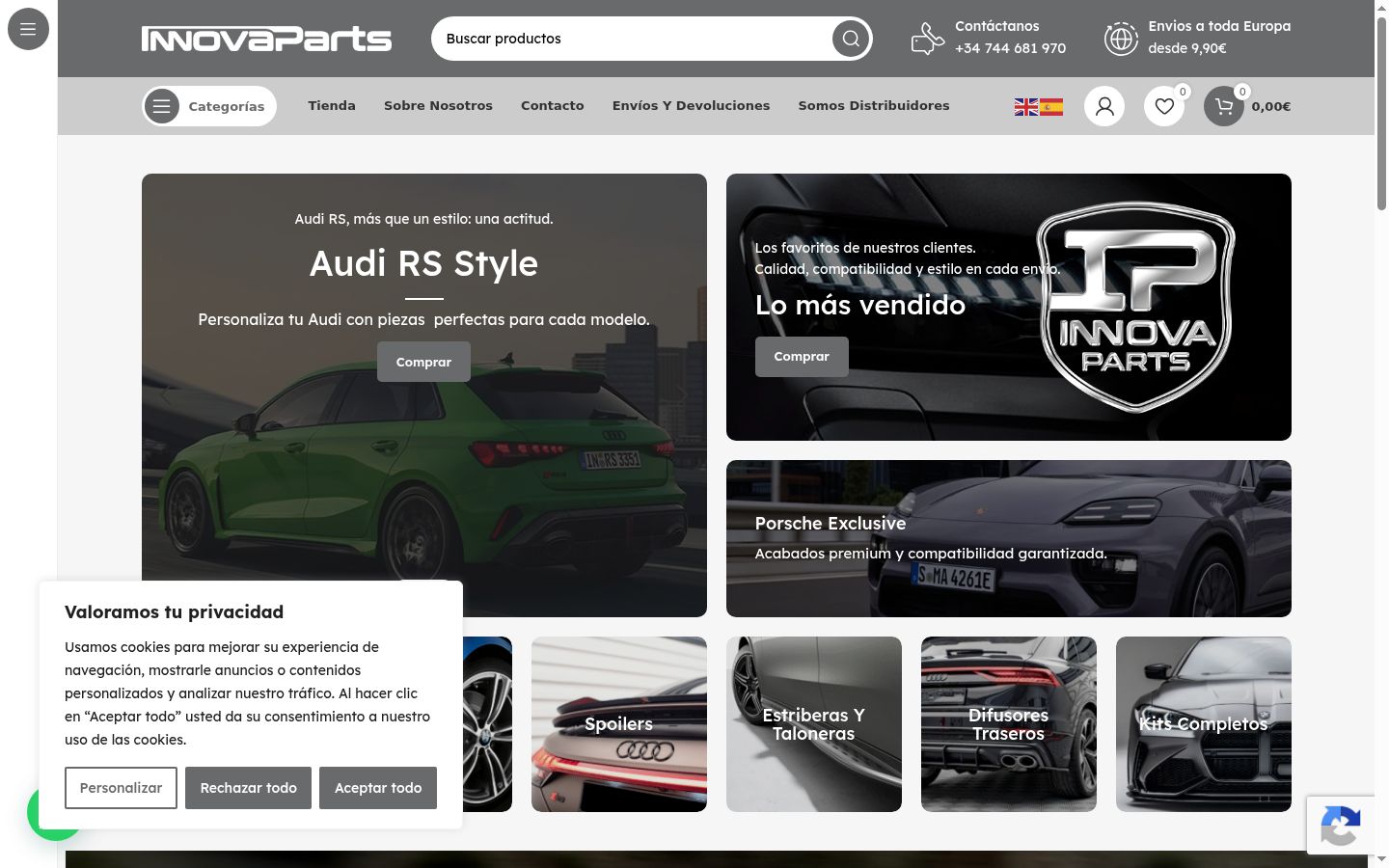
Task: Click the InnovaParts logo
Action: click(x=266, y=39)
